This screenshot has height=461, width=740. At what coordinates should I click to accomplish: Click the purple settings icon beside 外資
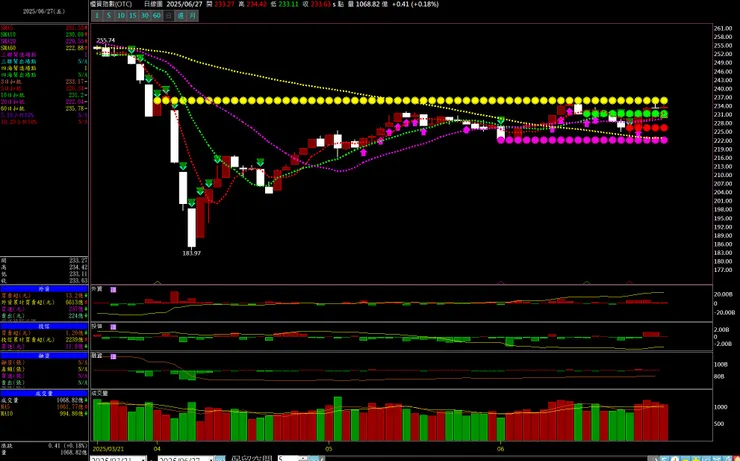click(113, 289)
